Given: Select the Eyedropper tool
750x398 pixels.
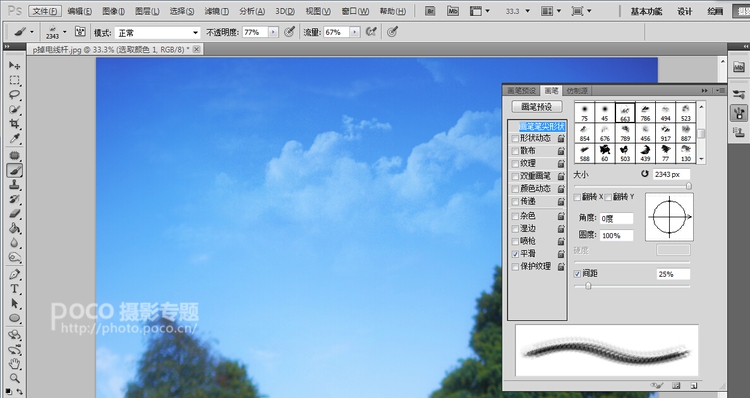Looking at the screenshot, I should coord(14,138).
